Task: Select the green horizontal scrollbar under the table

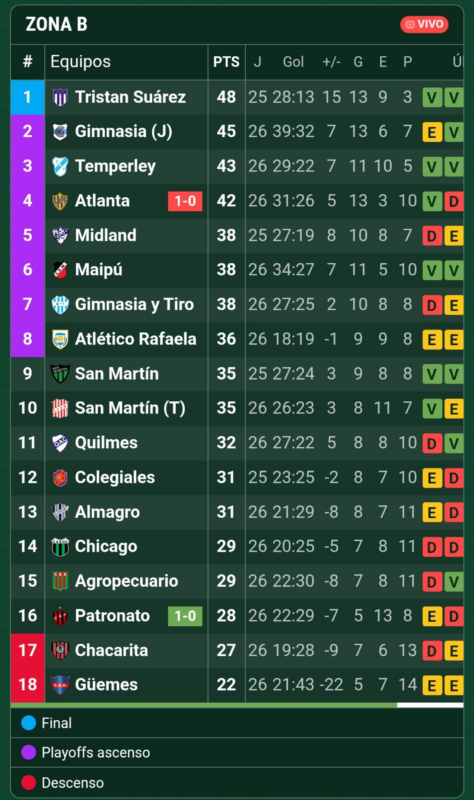Action: coord(204,705)
